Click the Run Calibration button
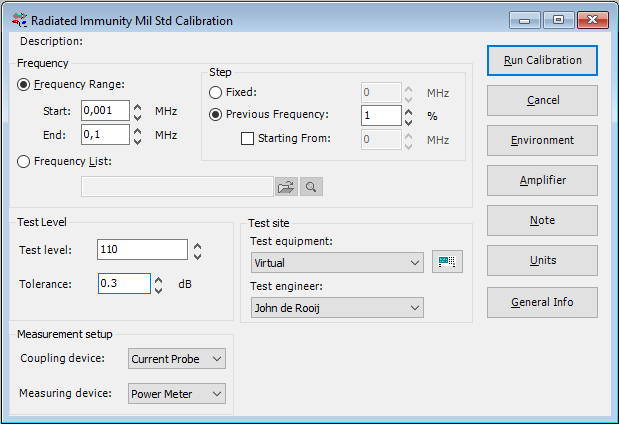Viewport: 619px width, 424px height. [542, 60]
